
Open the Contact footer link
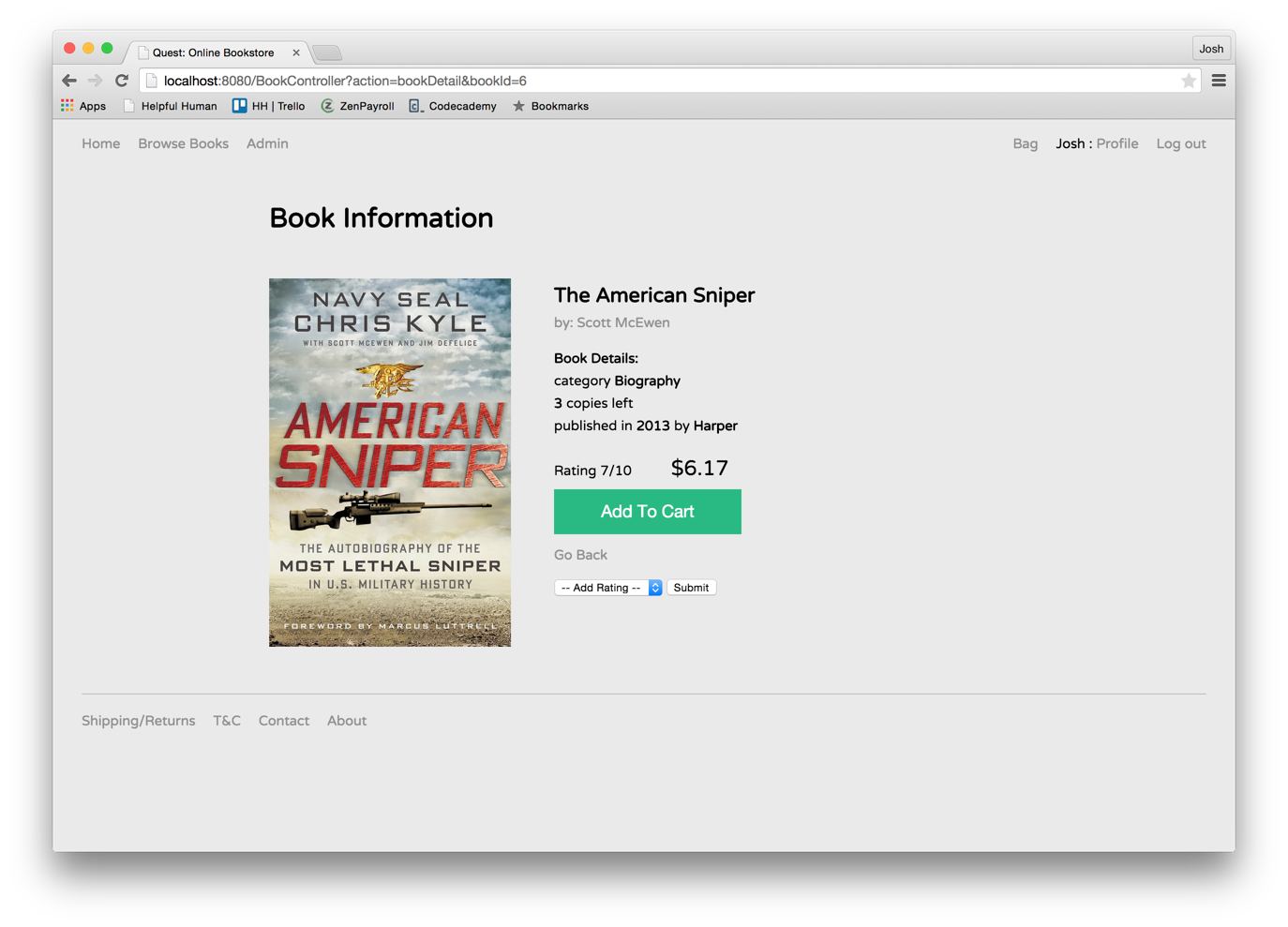(x=283, y=720)
